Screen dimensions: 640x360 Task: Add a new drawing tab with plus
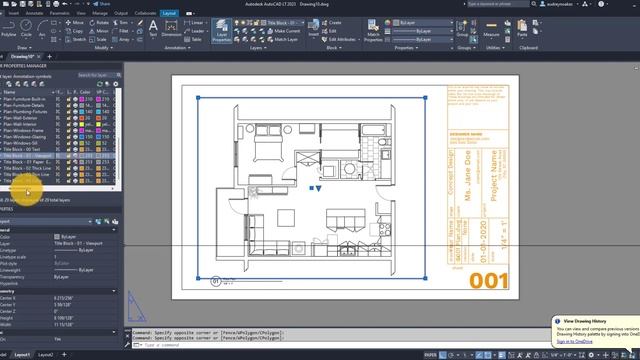49,56
